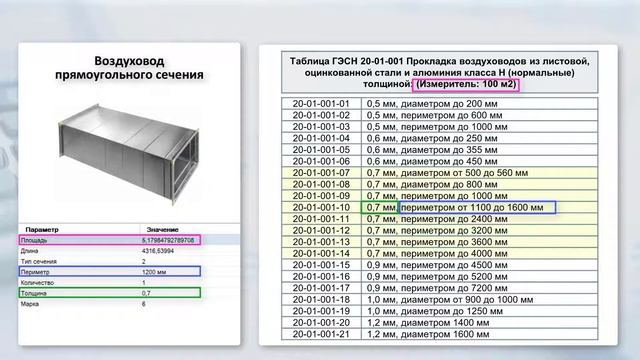Click '0,6 мм, диаметром до 250 мм'
The width and height of the screenshot is (640, 360).
pos(432,138)
